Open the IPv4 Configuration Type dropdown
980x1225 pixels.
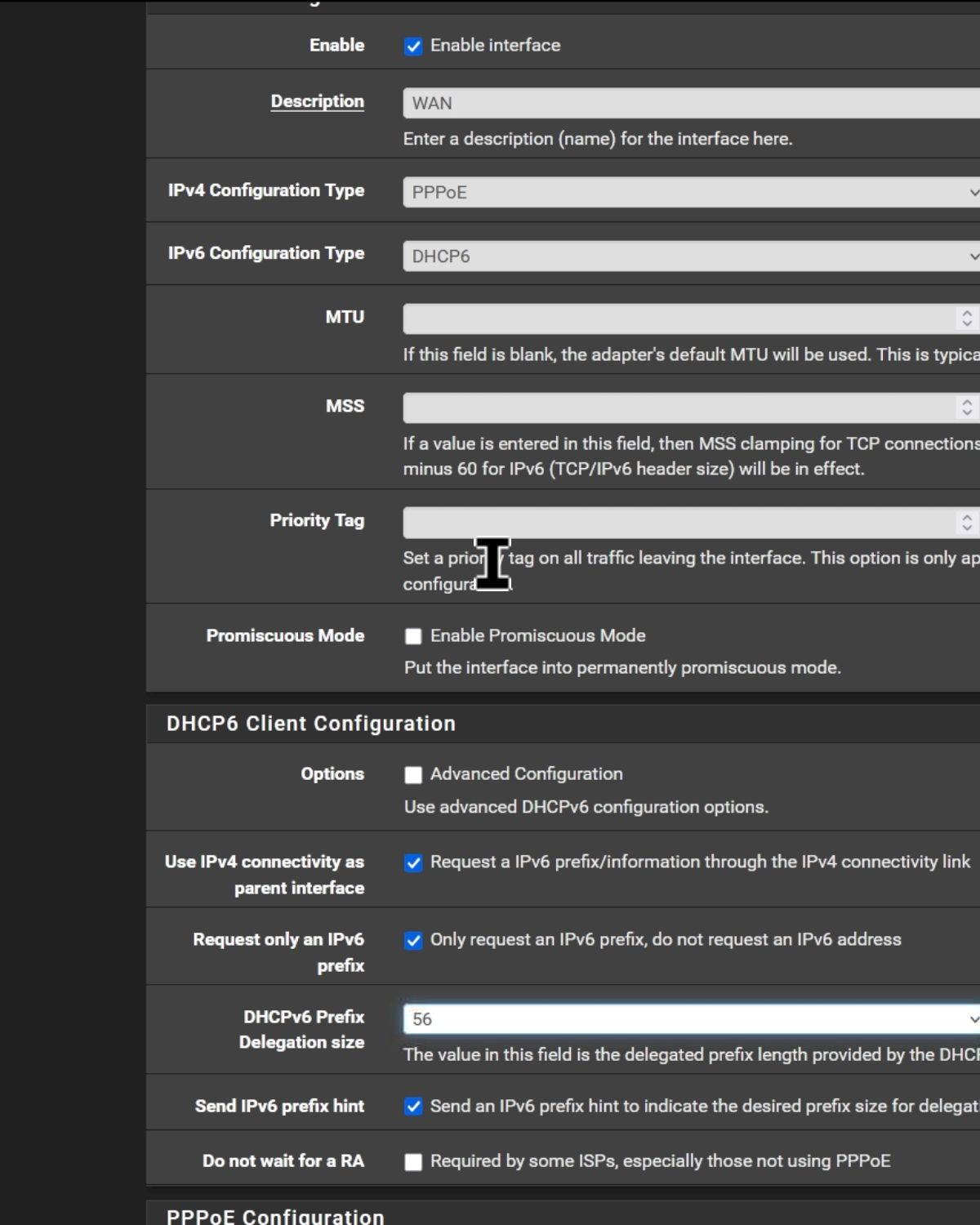[691, 192]
